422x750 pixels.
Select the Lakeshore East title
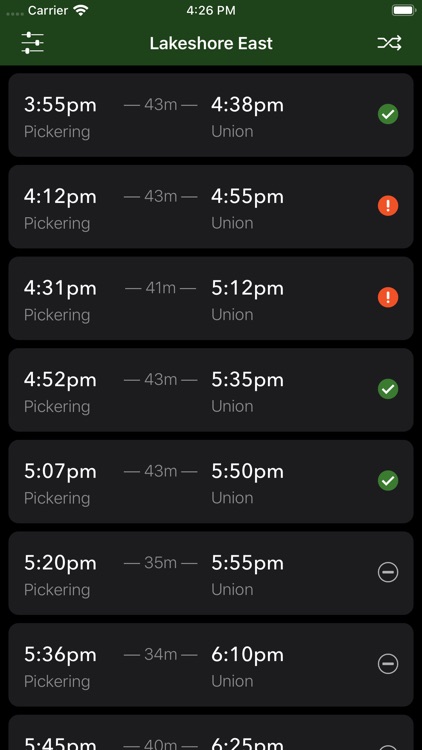[211, 43]
